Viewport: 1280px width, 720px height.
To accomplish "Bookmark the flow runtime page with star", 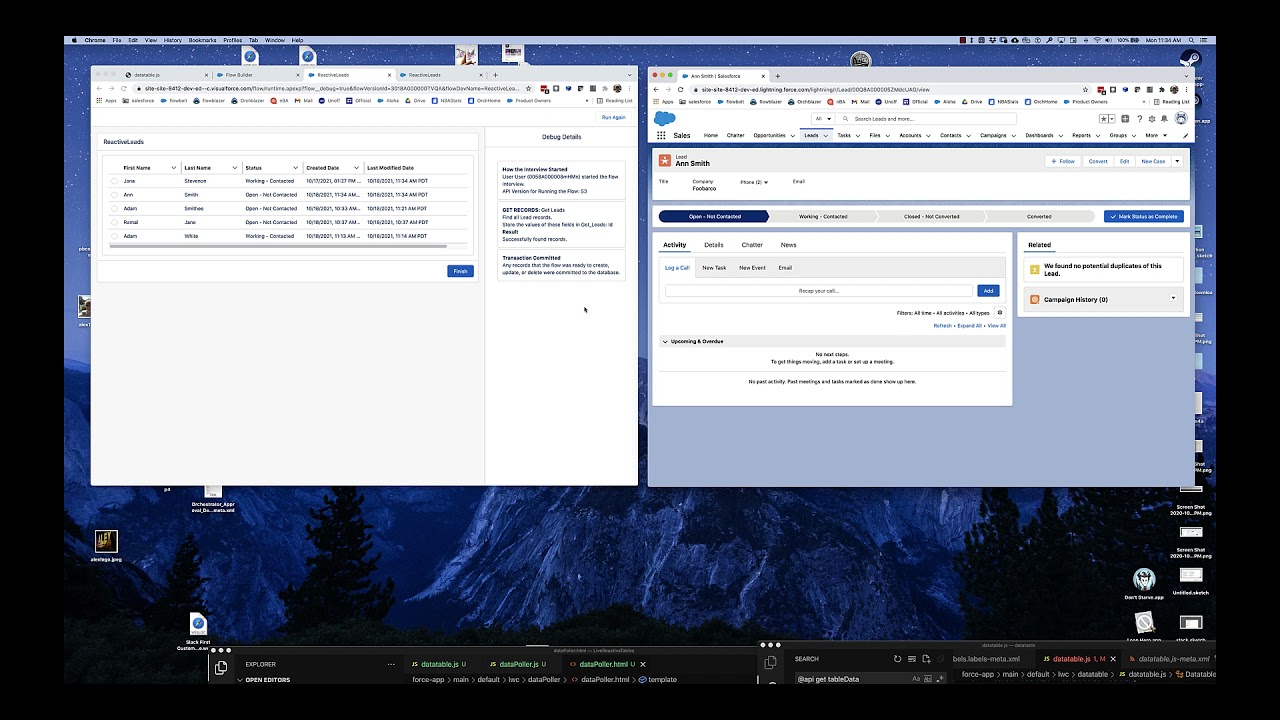I will (x=528, y=88).
